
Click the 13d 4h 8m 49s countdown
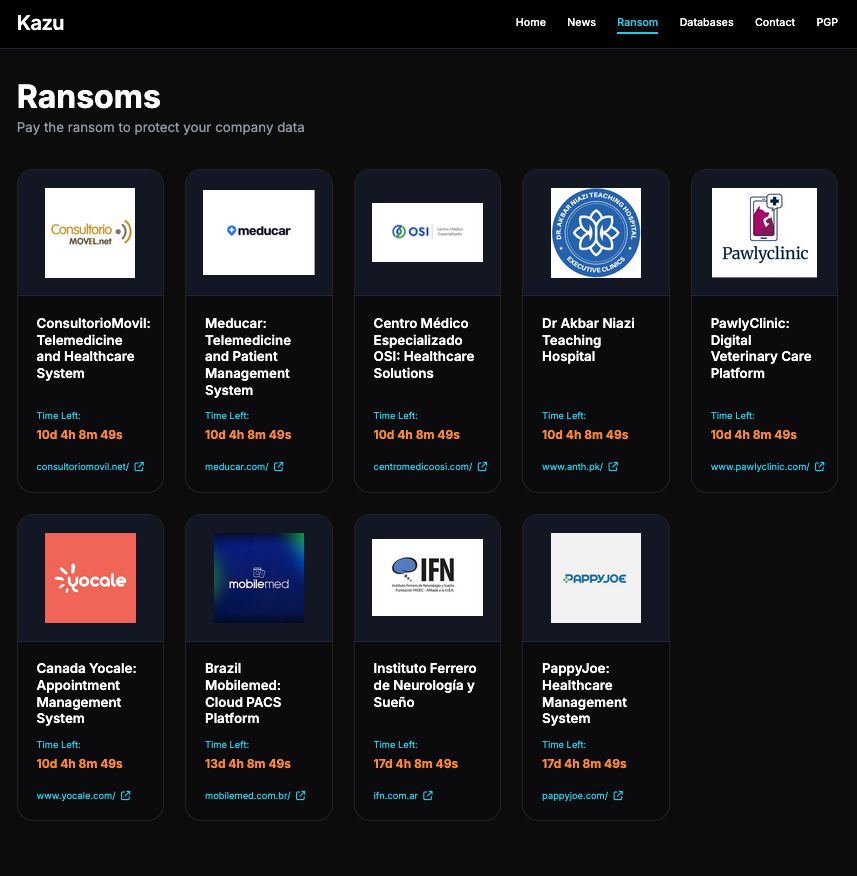click(x=248, y=764)
